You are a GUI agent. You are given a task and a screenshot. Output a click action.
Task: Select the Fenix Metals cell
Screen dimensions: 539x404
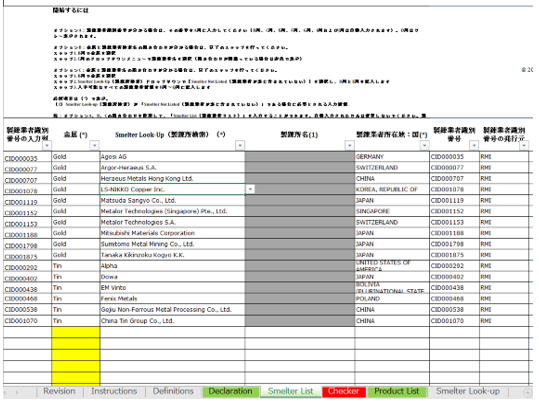point(172,299)
